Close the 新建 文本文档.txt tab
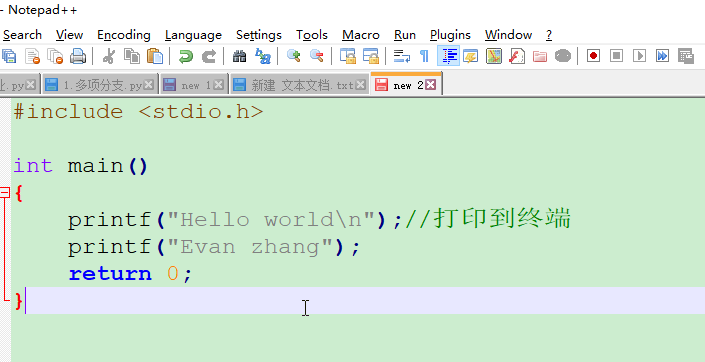The height and width of the screenshot is (362, 705). [x=361, y=85]
